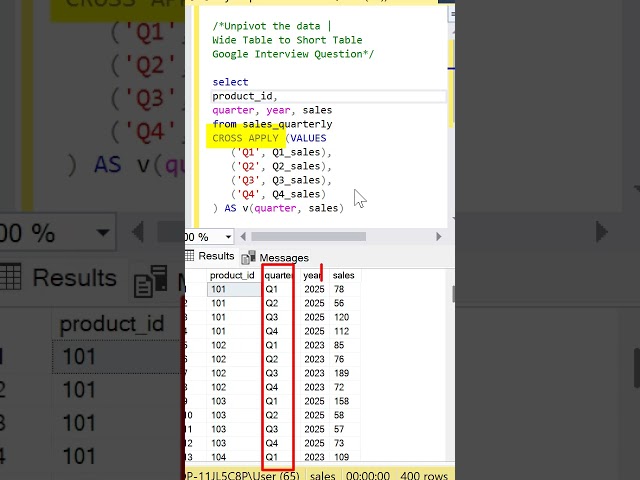Click the ('Q1', Q1_sales) code line
Viewport: 640px width, 480px height.
click(281, 152)
